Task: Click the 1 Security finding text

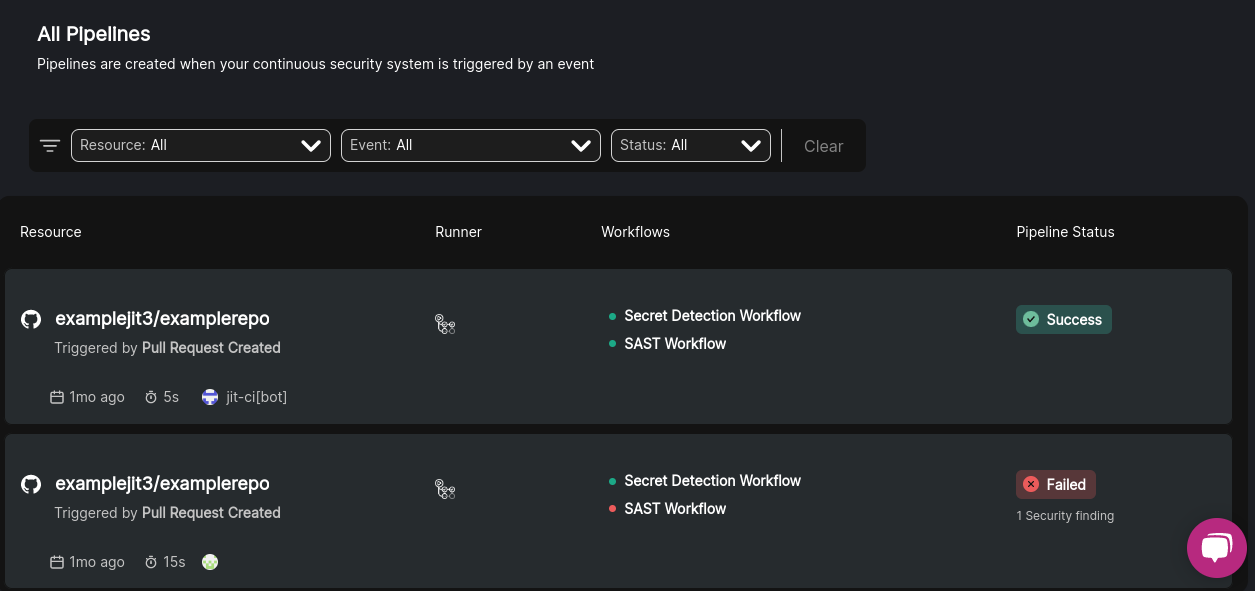Action: [1065, 516]
